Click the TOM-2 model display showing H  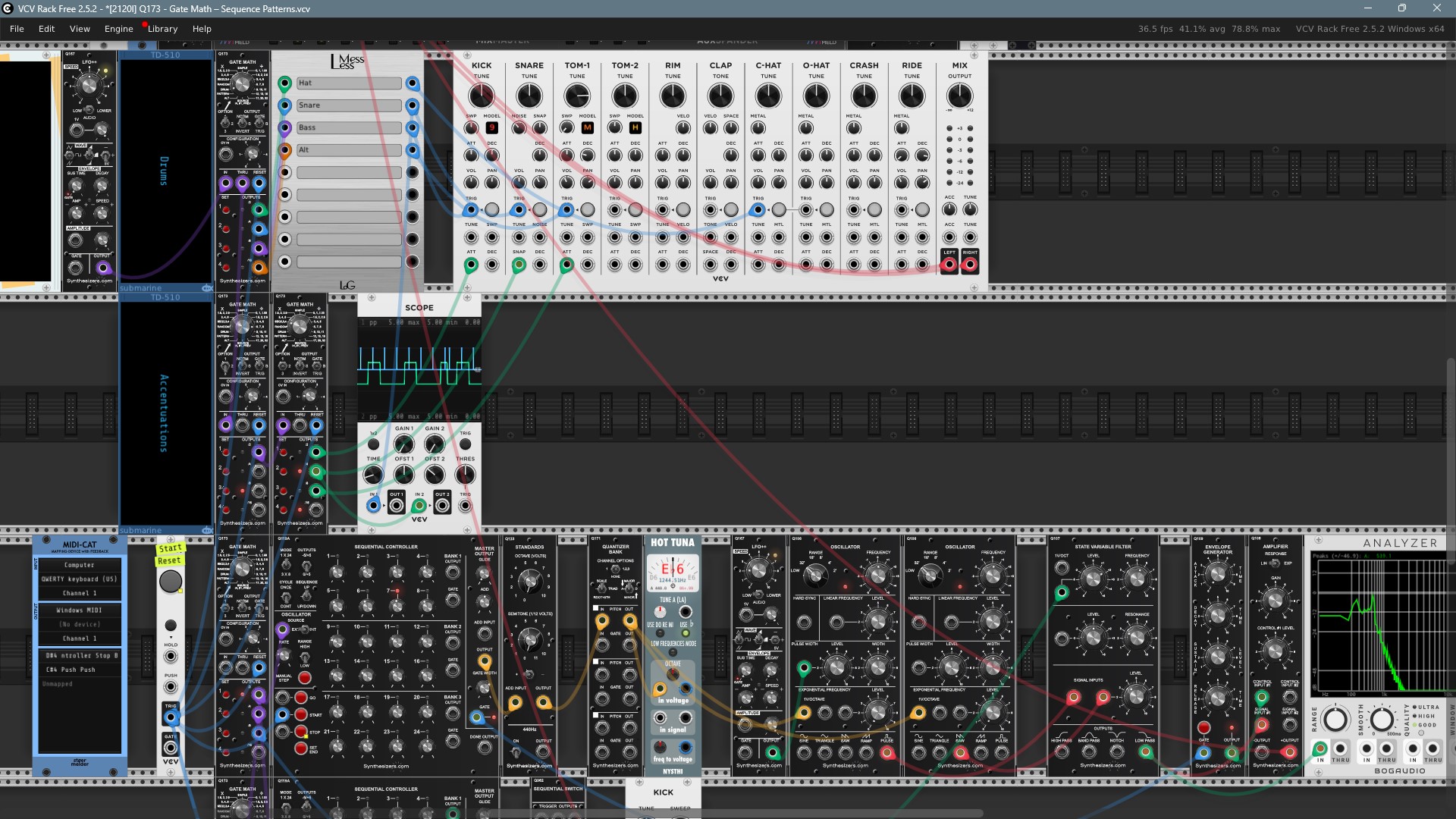635,127
